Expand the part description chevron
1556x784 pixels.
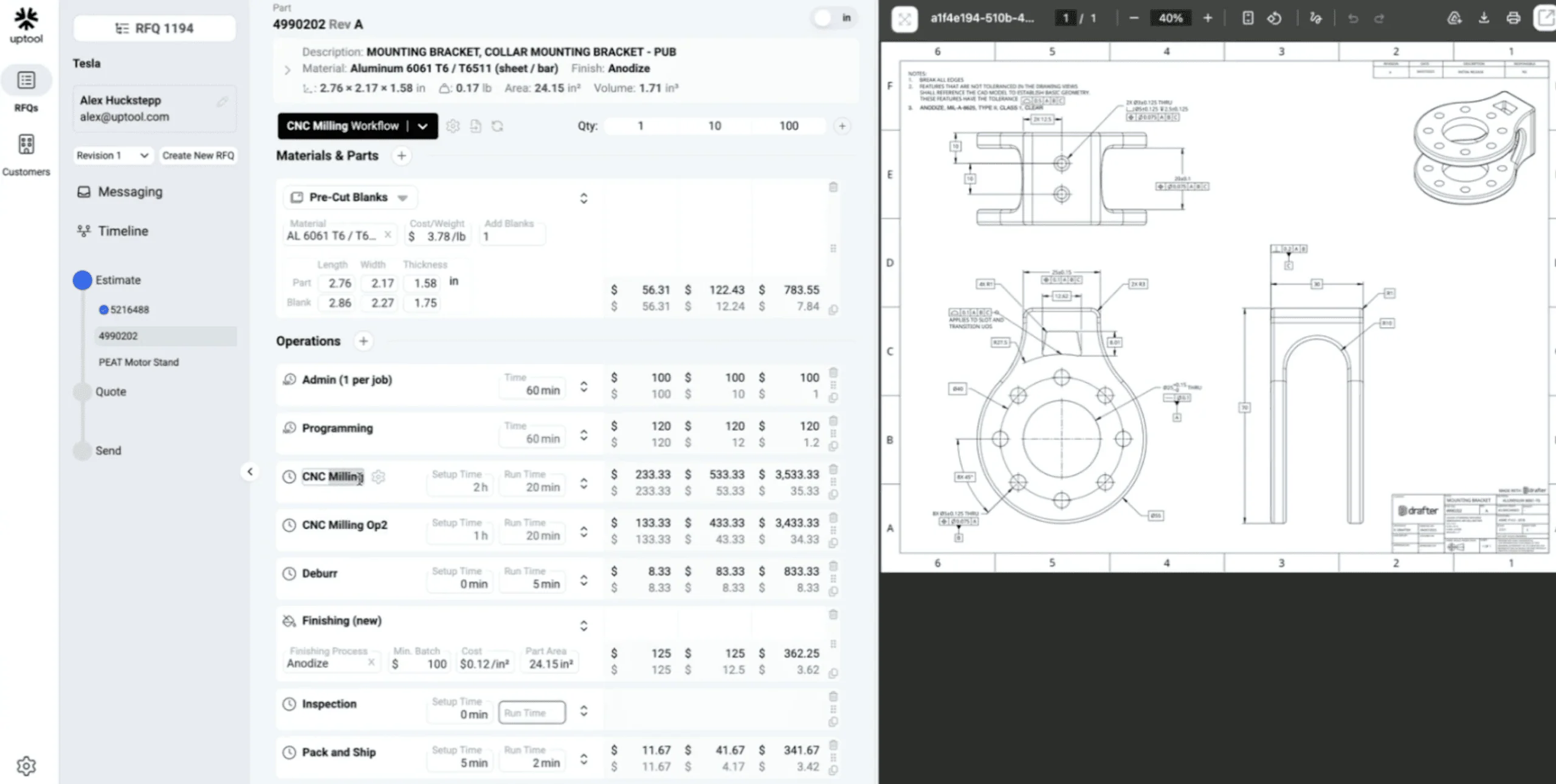[x=287, y=70]
